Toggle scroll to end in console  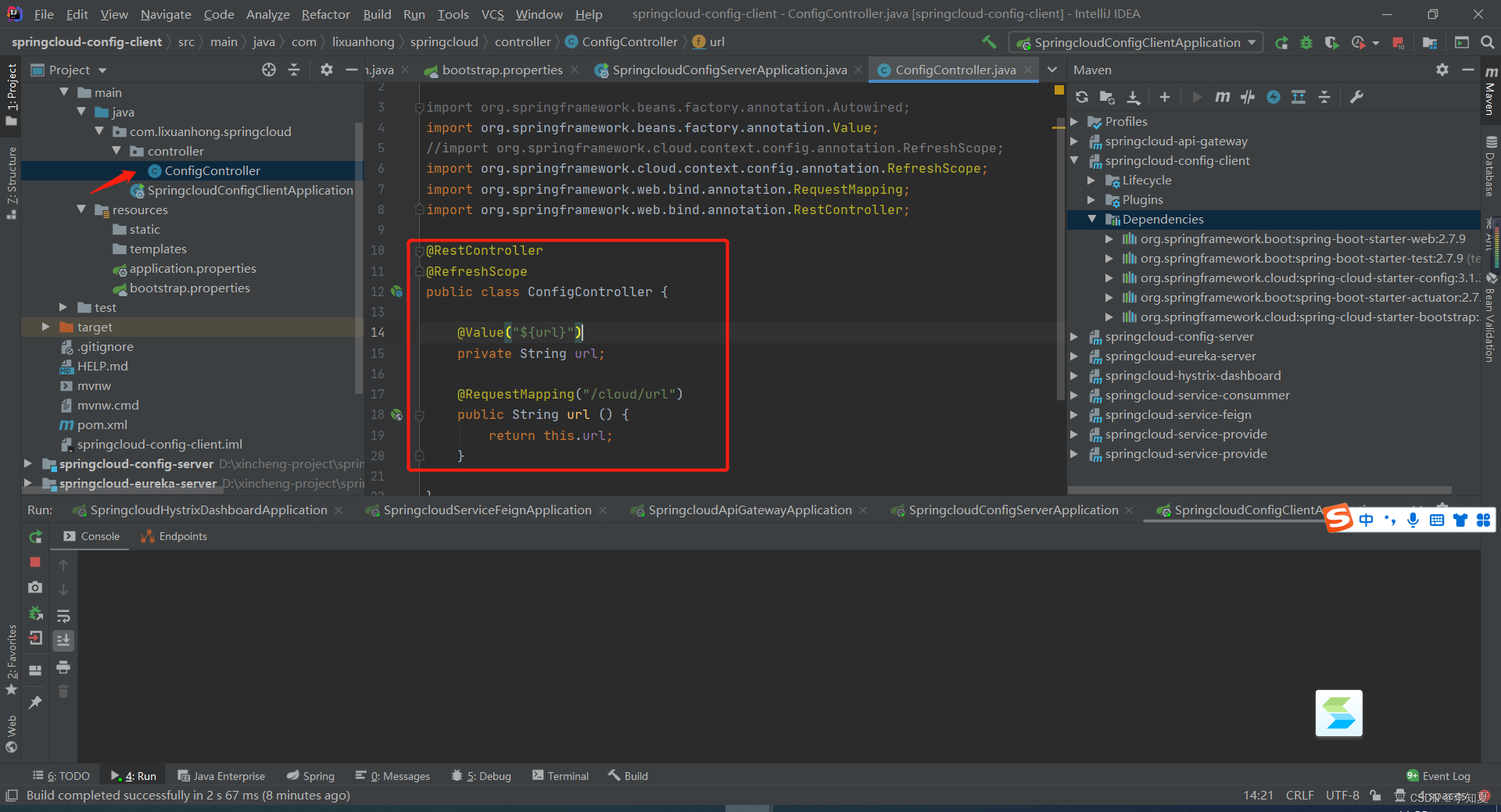[x=63, y=641]
